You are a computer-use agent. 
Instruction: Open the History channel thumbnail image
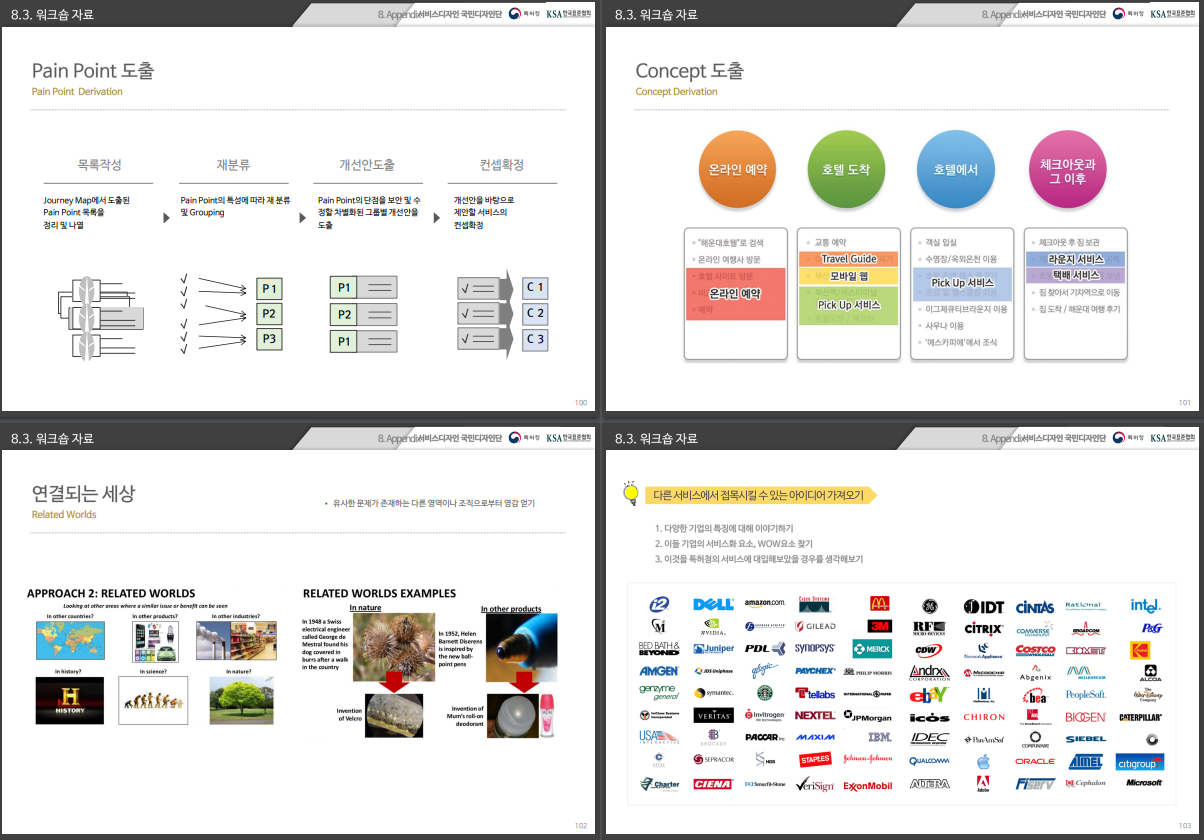coord(69,700)
